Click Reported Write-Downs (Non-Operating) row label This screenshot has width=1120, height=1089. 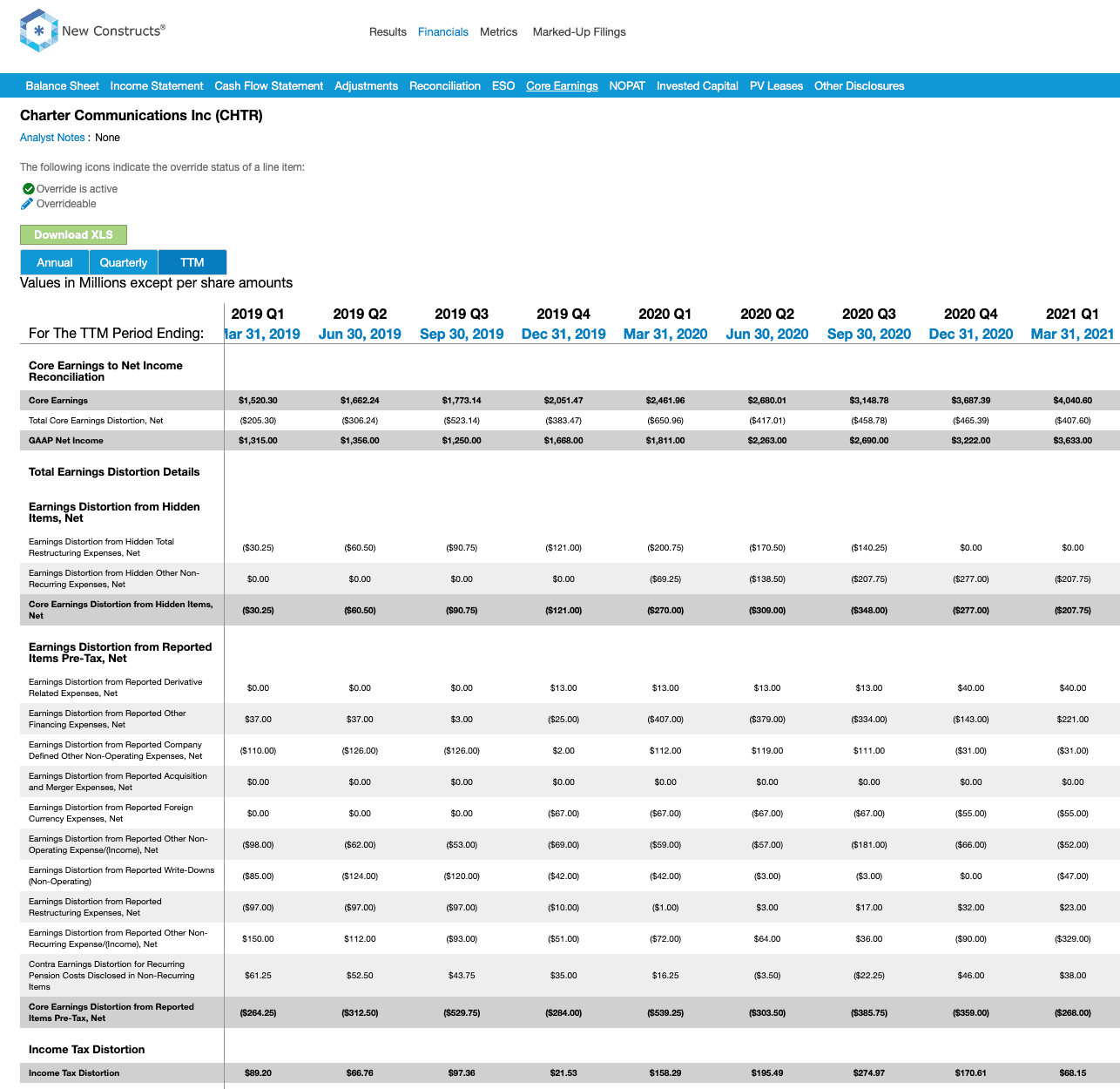tap(121, 876)
